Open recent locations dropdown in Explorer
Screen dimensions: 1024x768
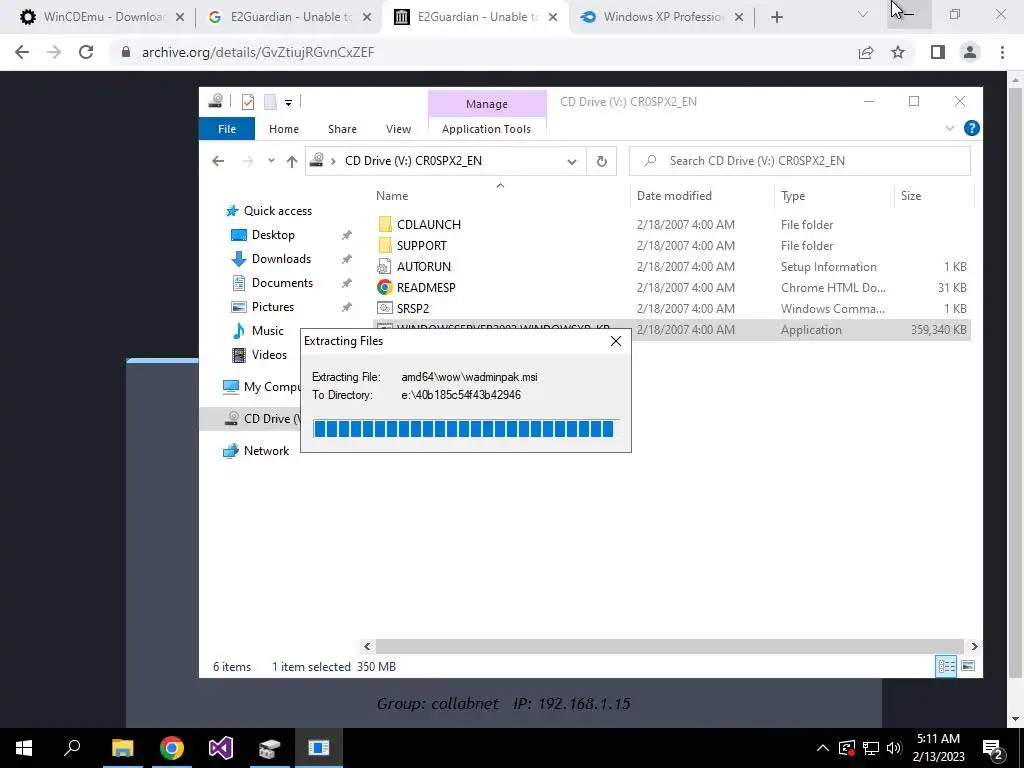[x=271, y=161]
